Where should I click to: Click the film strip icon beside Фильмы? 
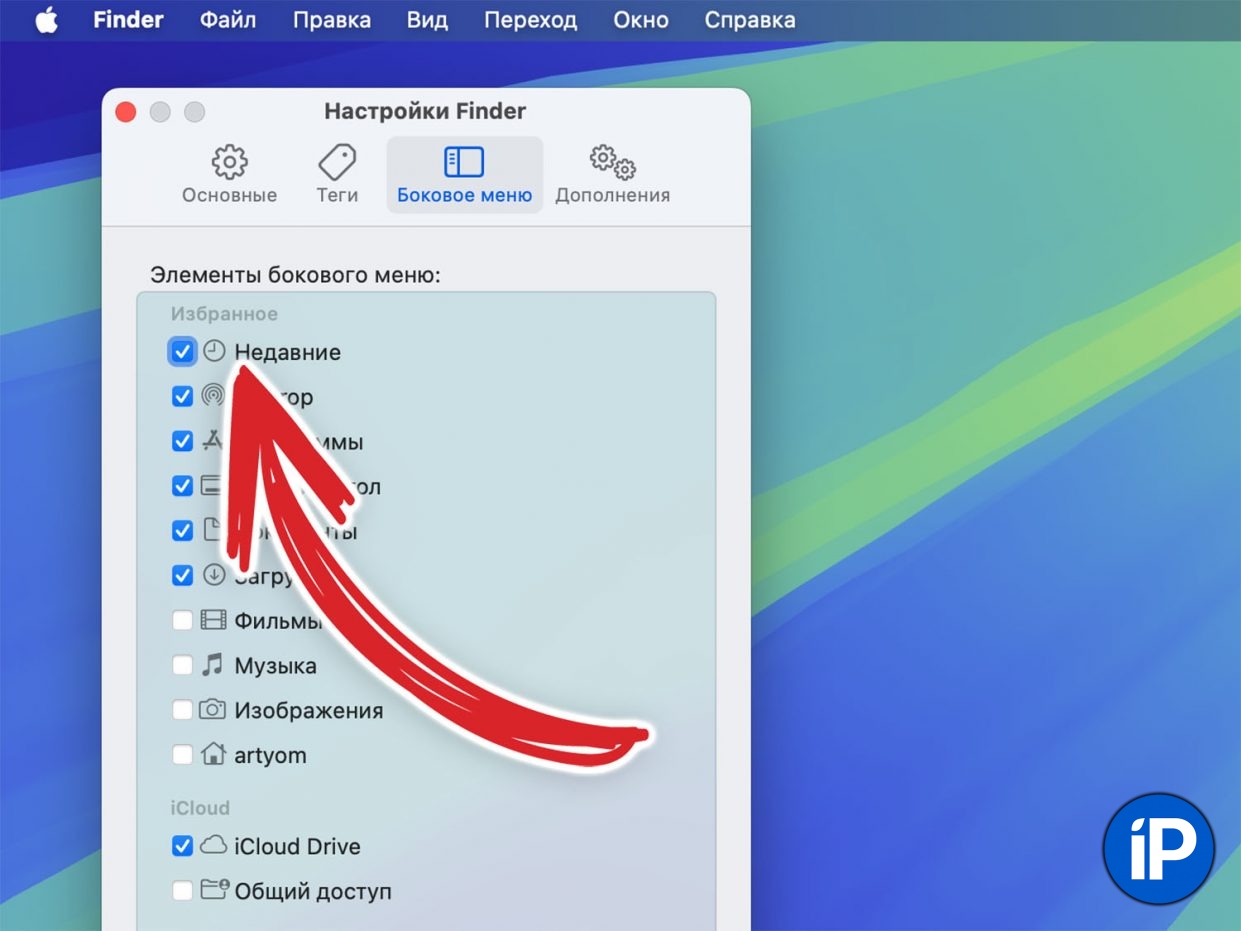pyautogui.click(x=213, y=620)
